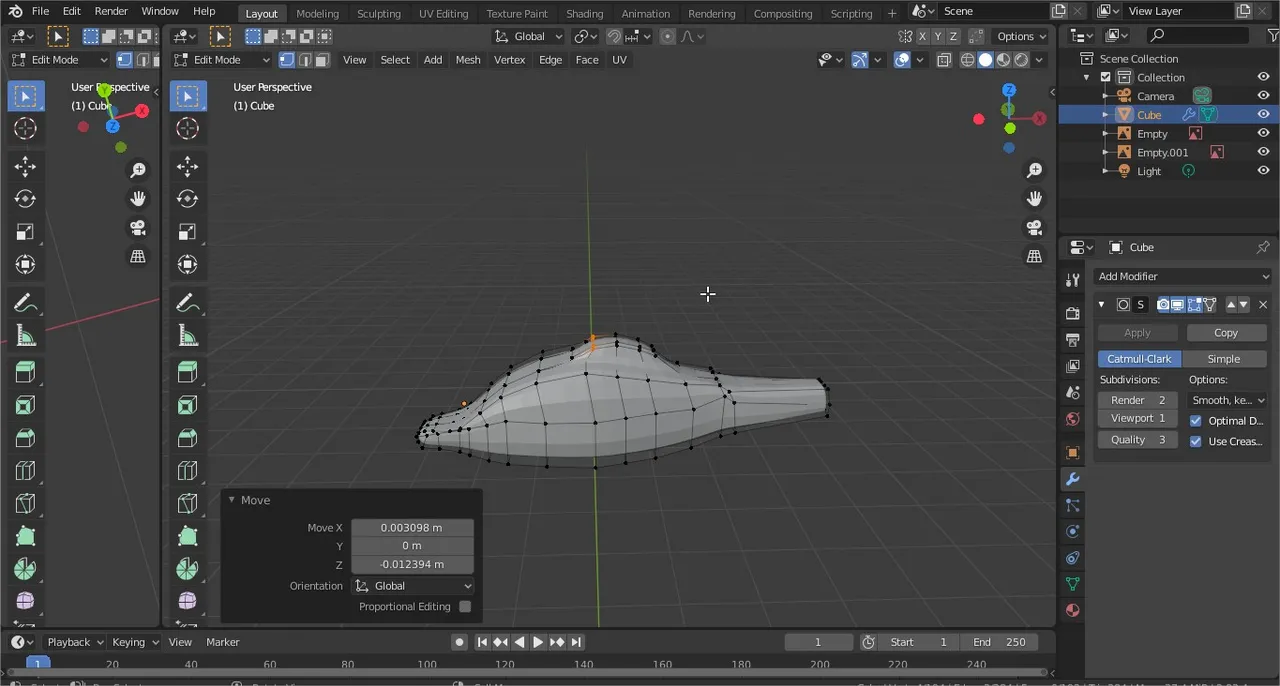Move the modifier up in the stack
1280x686 pixels.
pyautogui.click(x=1231, y=304)
